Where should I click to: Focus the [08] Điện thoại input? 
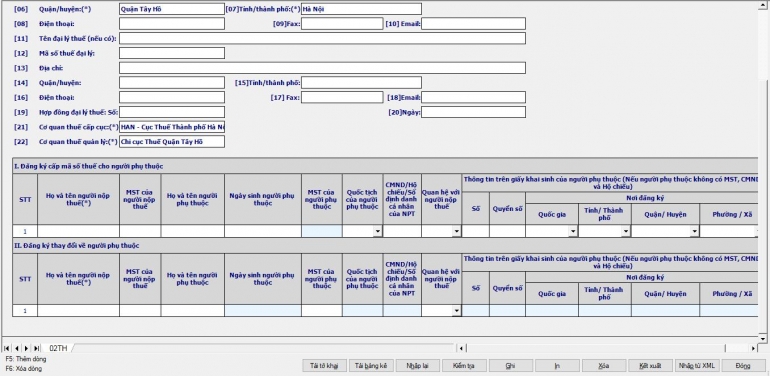coord(172,24)
